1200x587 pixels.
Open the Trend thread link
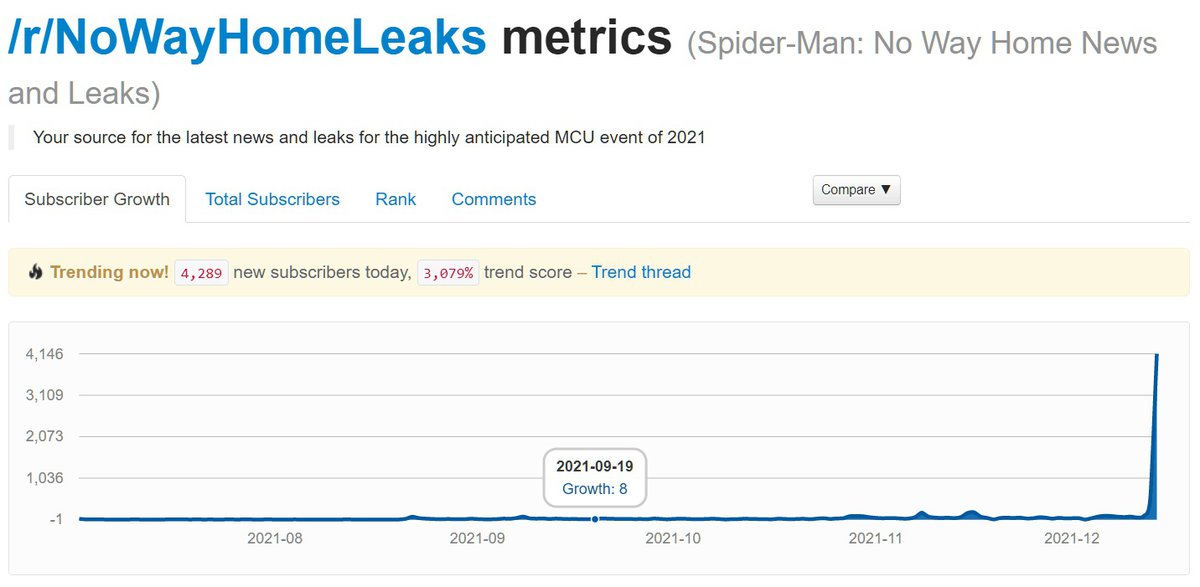point(641,272)
